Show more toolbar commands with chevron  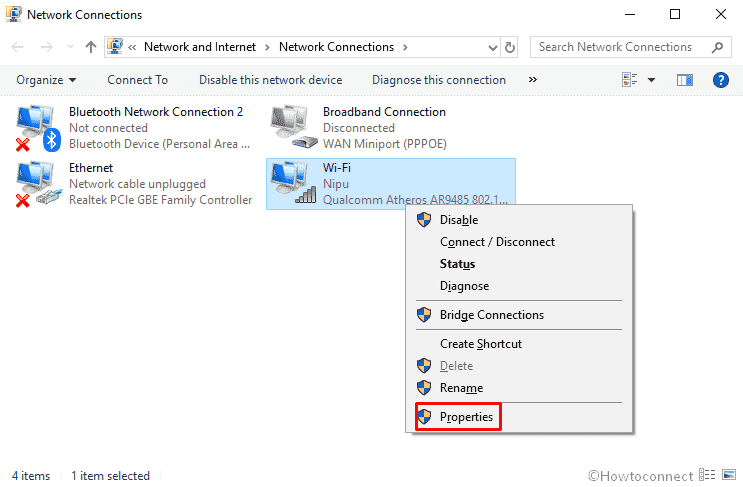[x=533, y=80]
